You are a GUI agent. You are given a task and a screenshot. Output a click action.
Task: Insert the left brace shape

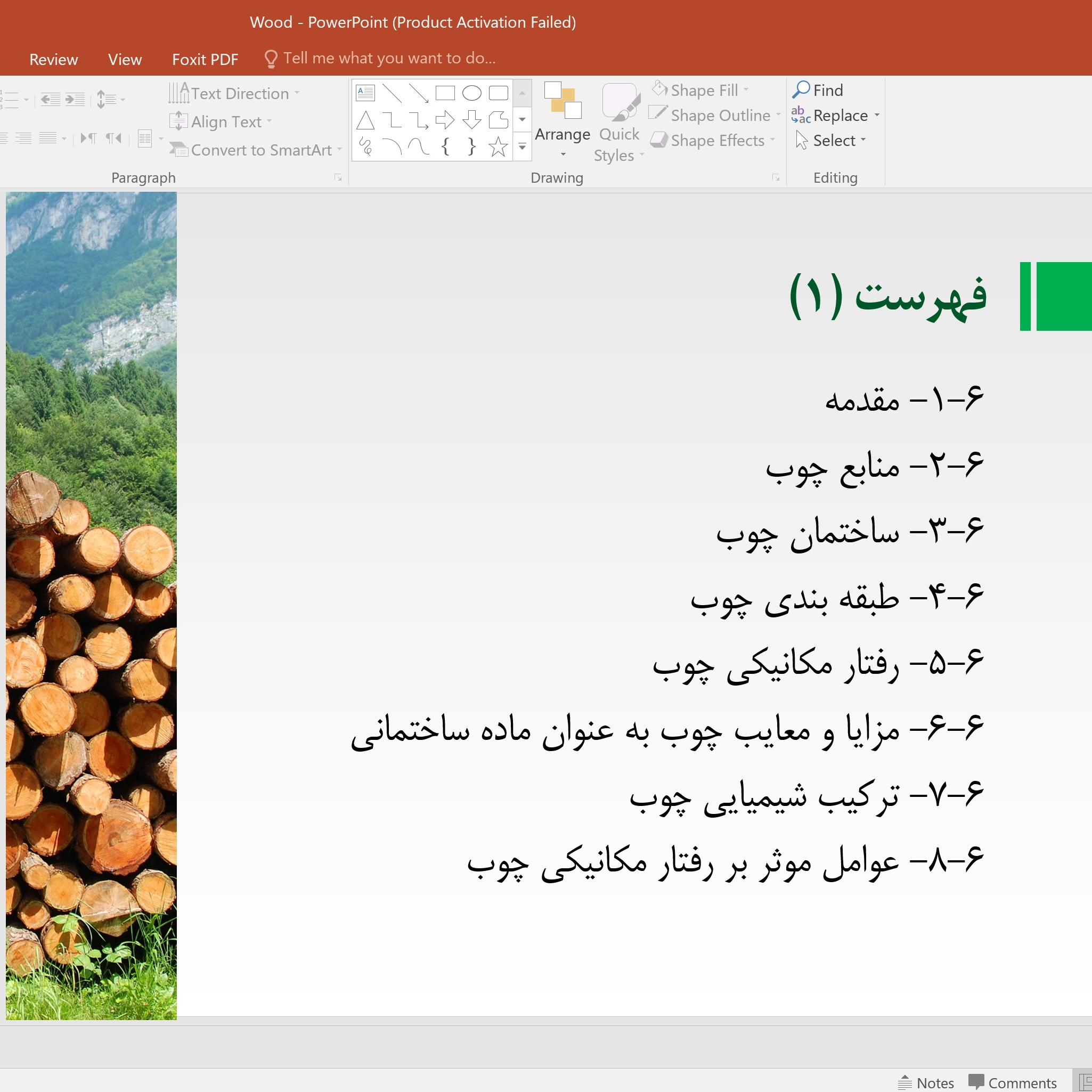tap(445, 147)
